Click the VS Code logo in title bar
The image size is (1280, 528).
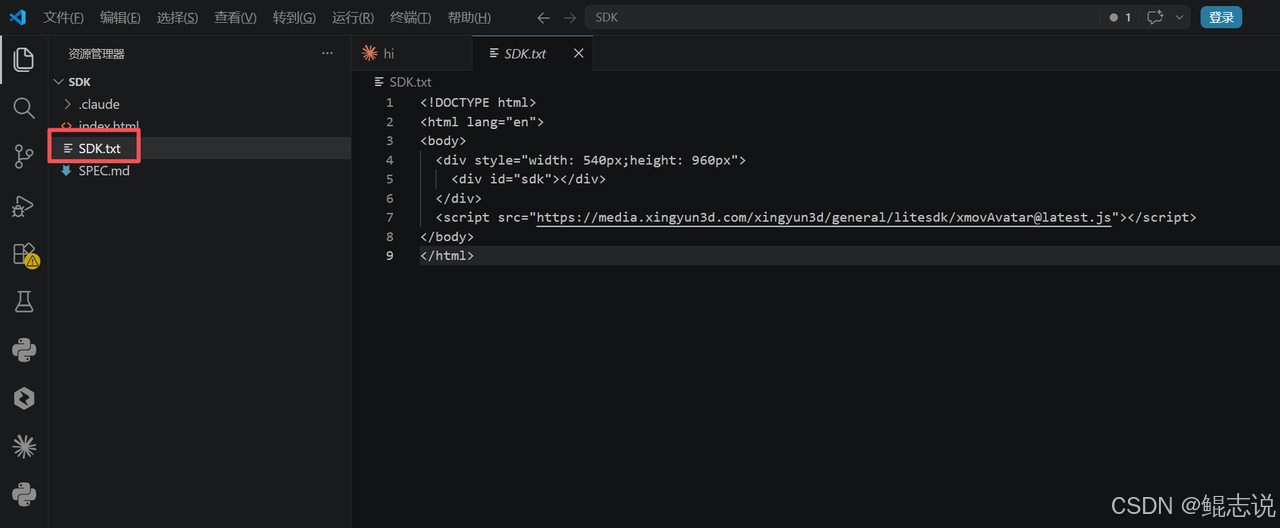click(x=17, y=17)
